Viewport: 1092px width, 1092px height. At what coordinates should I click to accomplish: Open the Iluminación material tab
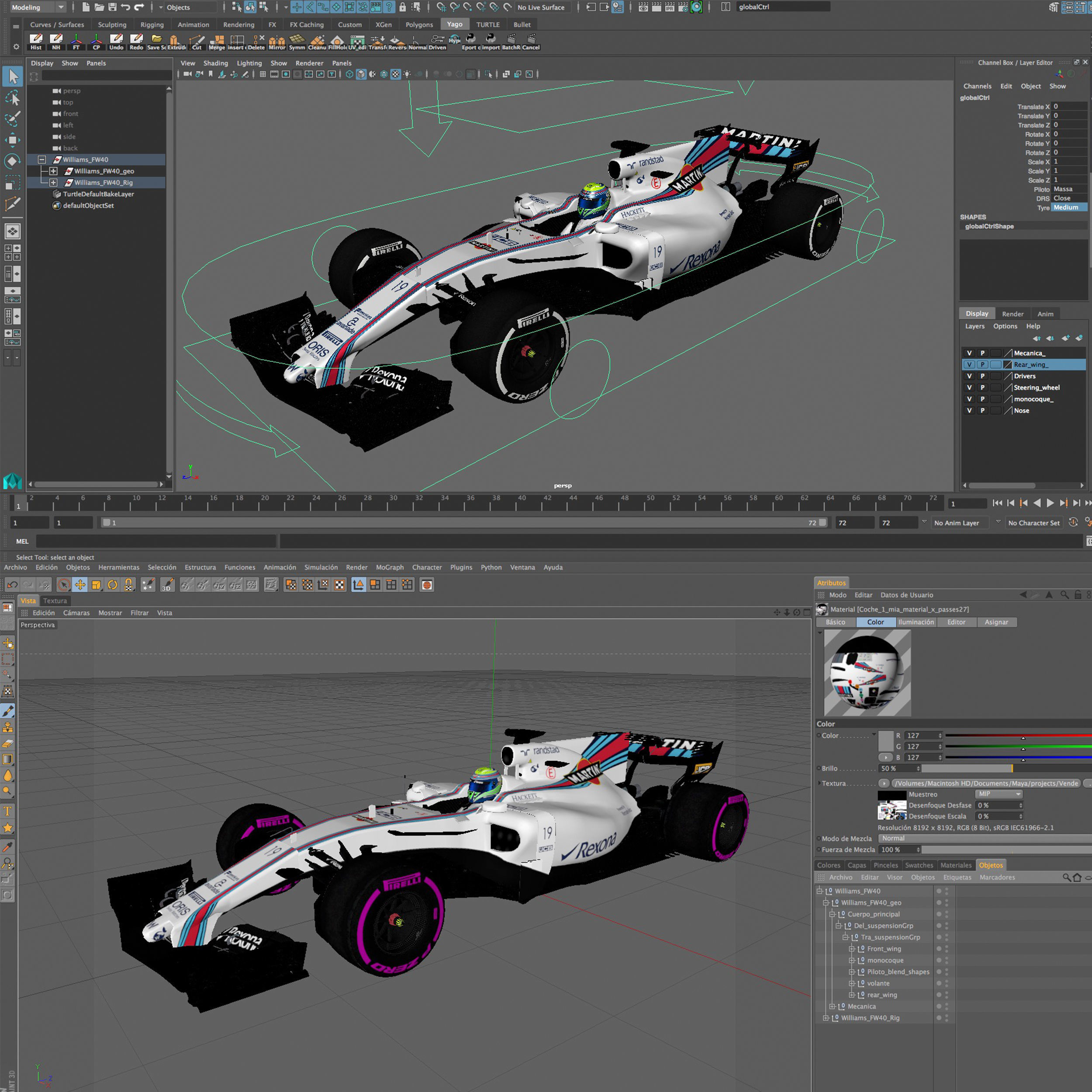(916, 622)
